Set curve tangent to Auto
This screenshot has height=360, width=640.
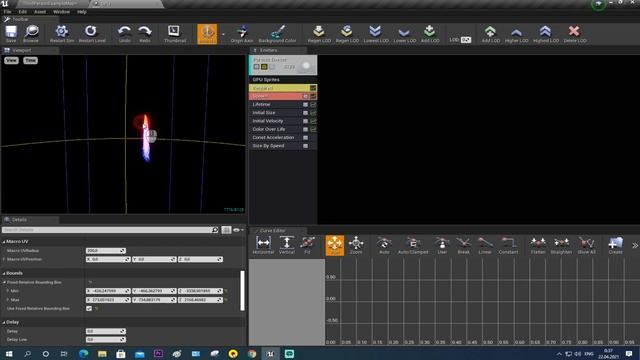coord(384,245)
